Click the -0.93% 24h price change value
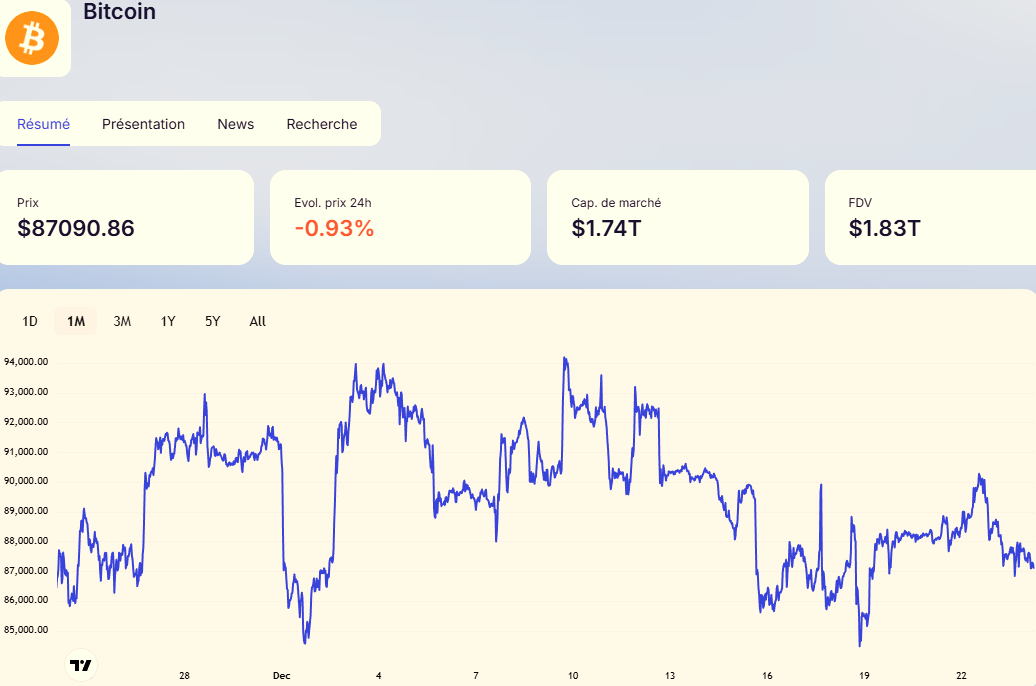Image resolution: width=1036 pixels, height=686 pixels. 334,228
